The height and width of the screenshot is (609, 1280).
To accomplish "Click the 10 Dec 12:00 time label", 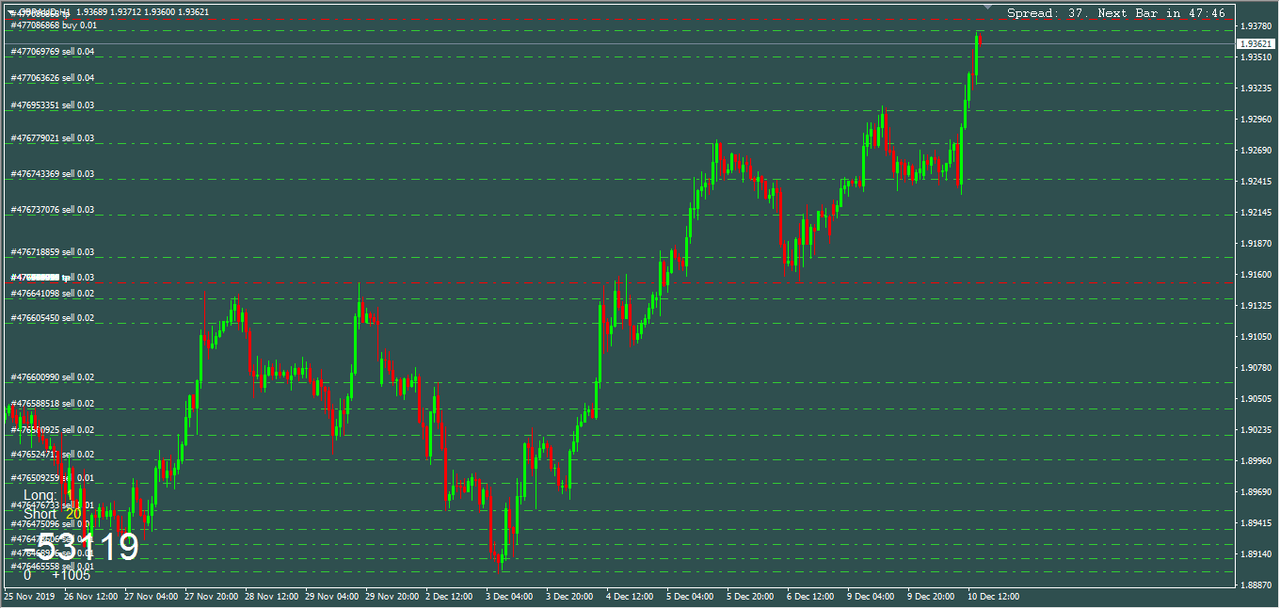I will (992, 596).
